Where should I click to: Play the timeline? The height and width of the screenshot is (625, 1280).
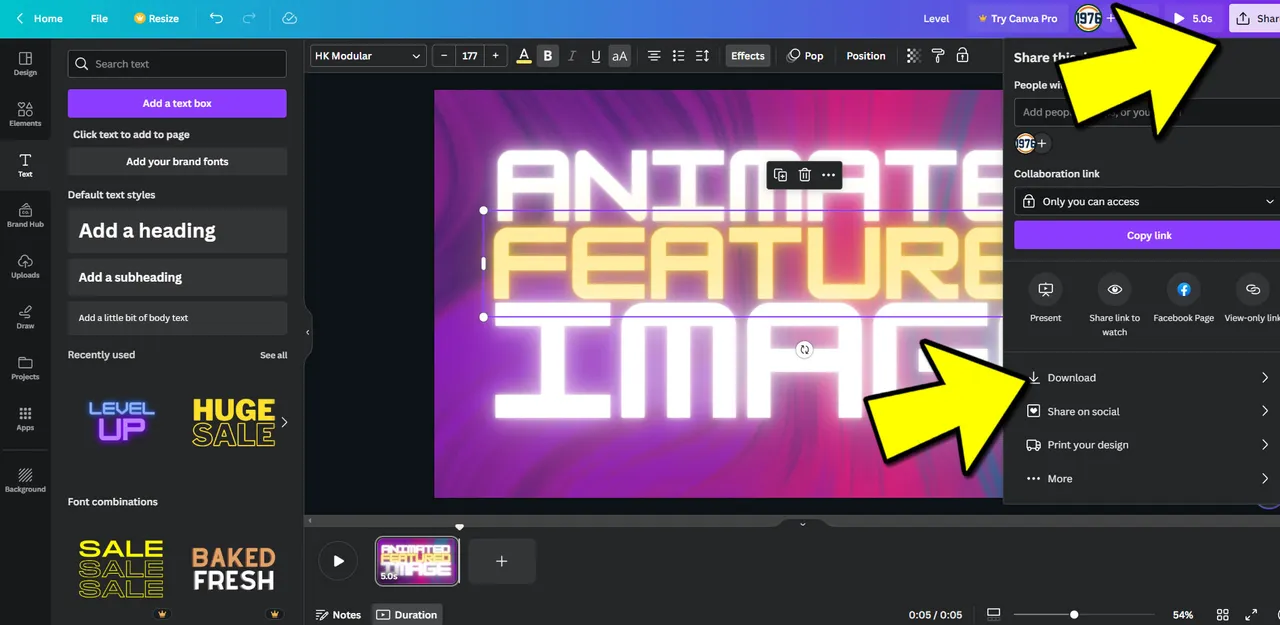(338, 561)
